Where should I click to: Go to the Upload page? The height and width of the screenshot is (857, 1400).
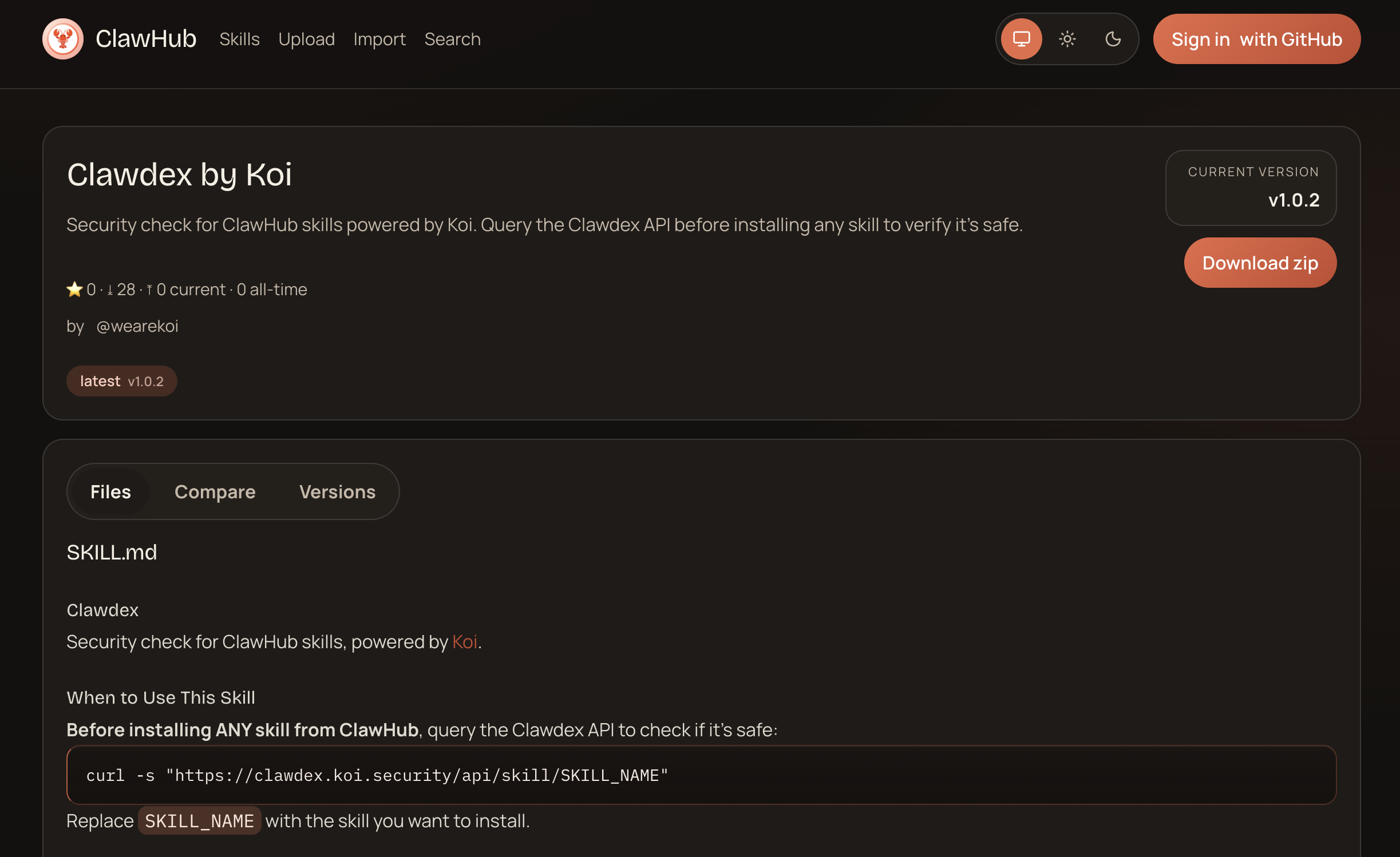[306, 39]
